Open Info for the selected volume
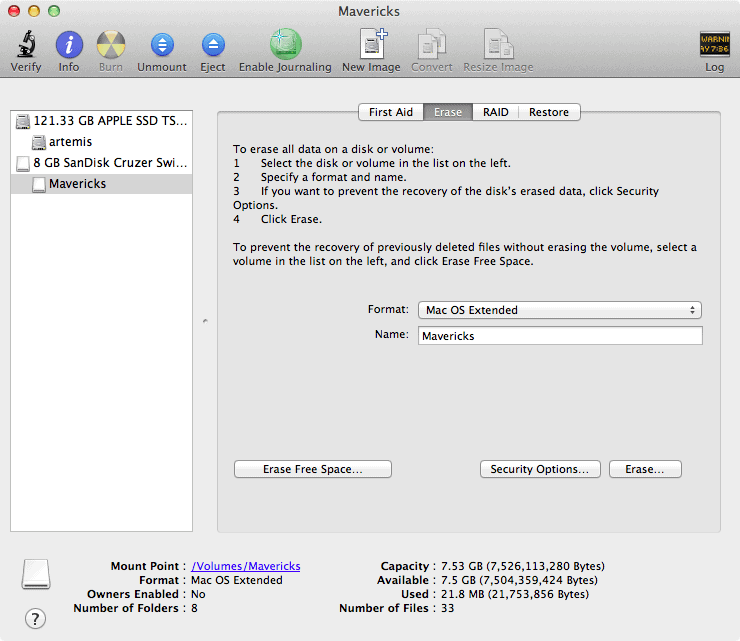Screen dimensions: 740x641 [x=69, y=46]
